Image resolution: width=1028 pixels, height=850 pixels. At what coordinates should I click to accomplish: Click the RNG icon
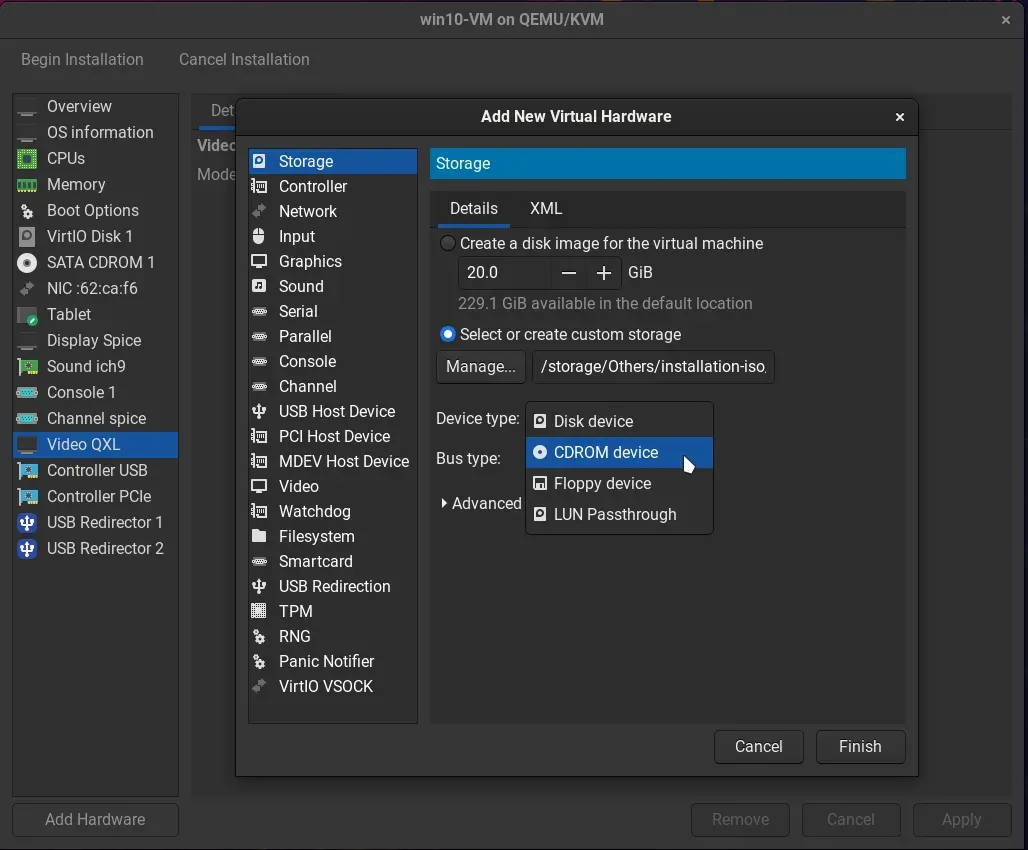tap(260, 636)
